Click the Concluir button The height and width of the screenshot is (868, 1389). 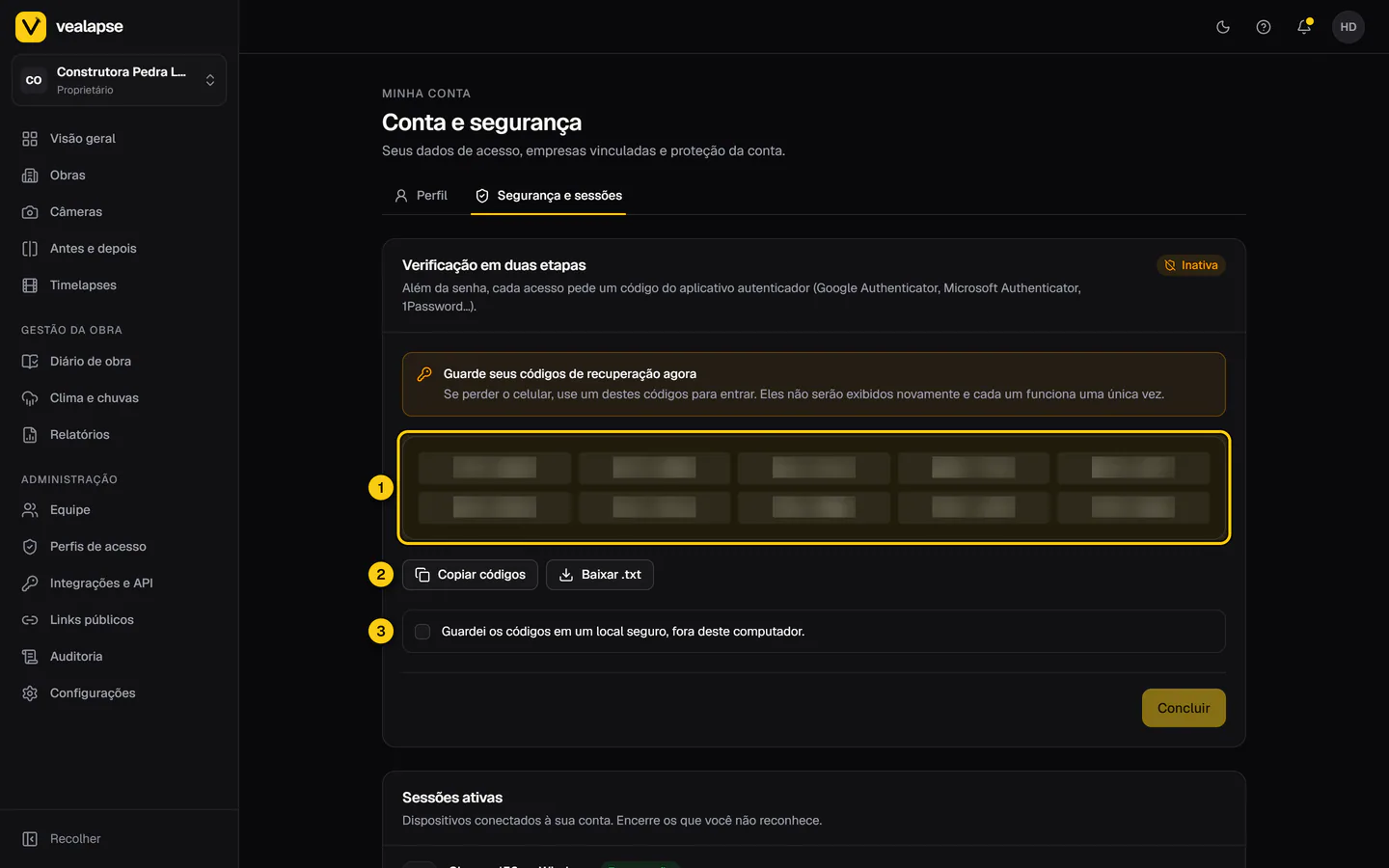(x=1184, y=708)
